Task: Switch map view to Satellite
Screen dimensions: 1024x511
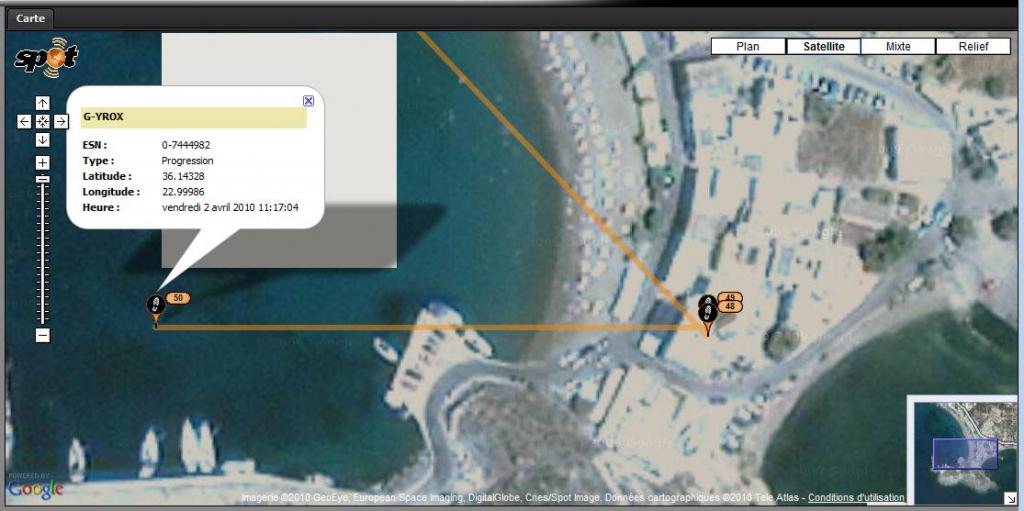Action: pyautogui.click(x=824, y=46)
